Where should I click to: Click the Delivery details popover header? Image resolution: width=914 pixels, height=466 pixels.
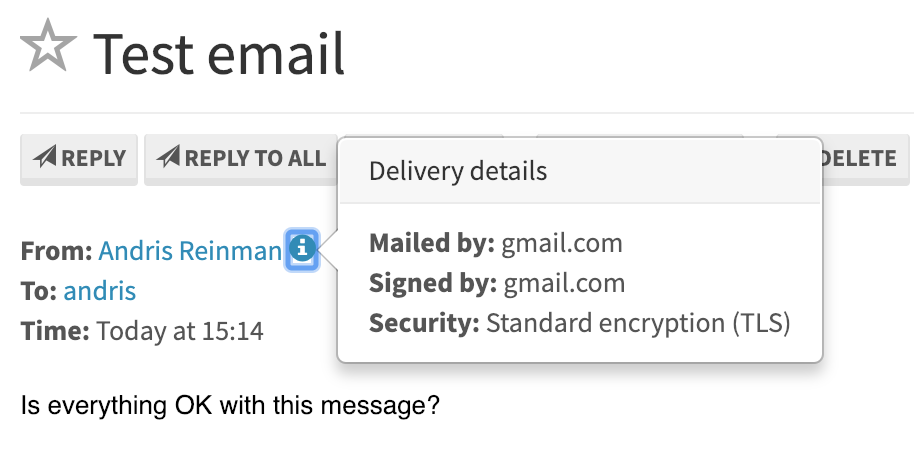click(580, 171)
